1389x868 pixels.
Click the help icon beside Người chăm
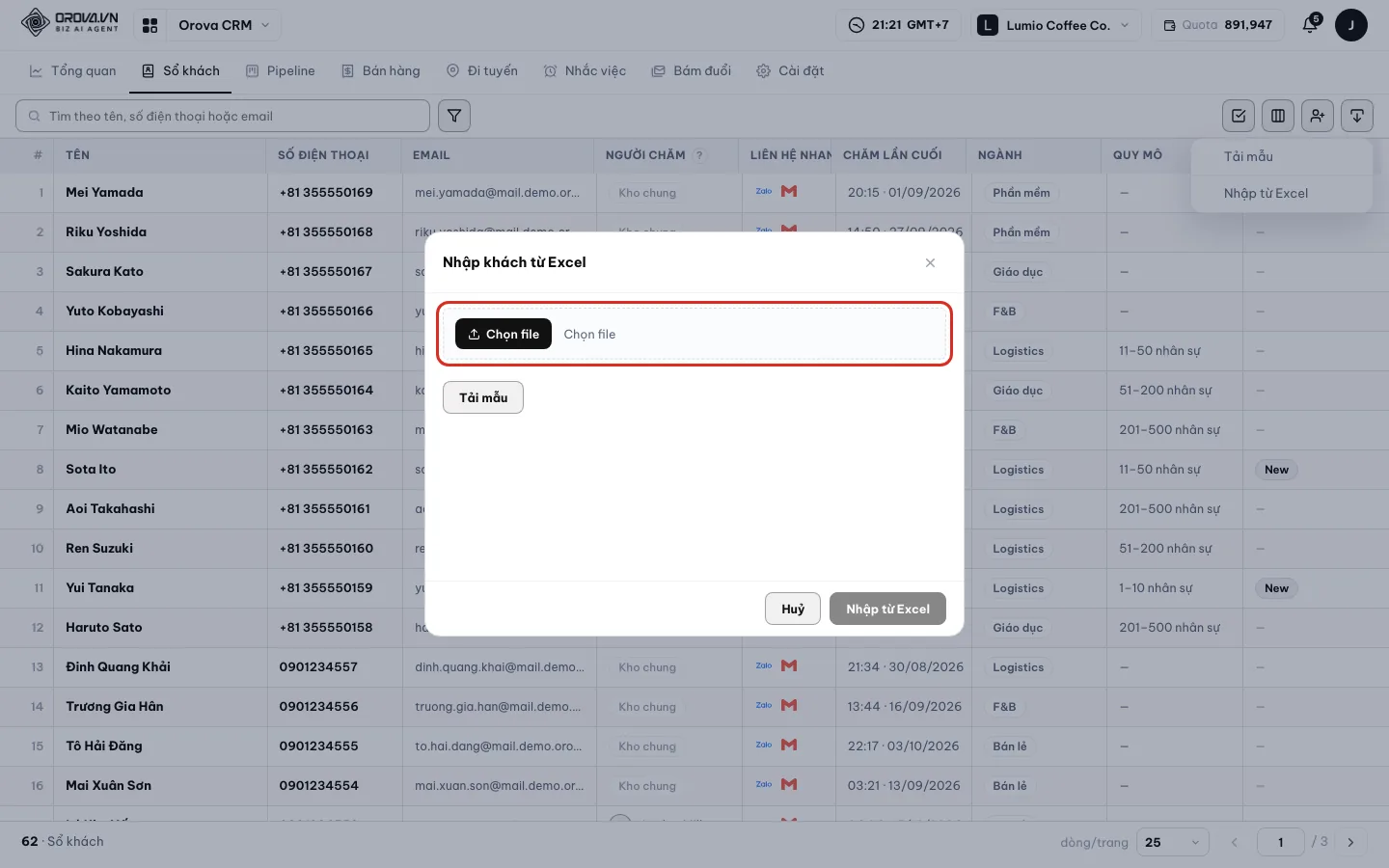[700, 154]
